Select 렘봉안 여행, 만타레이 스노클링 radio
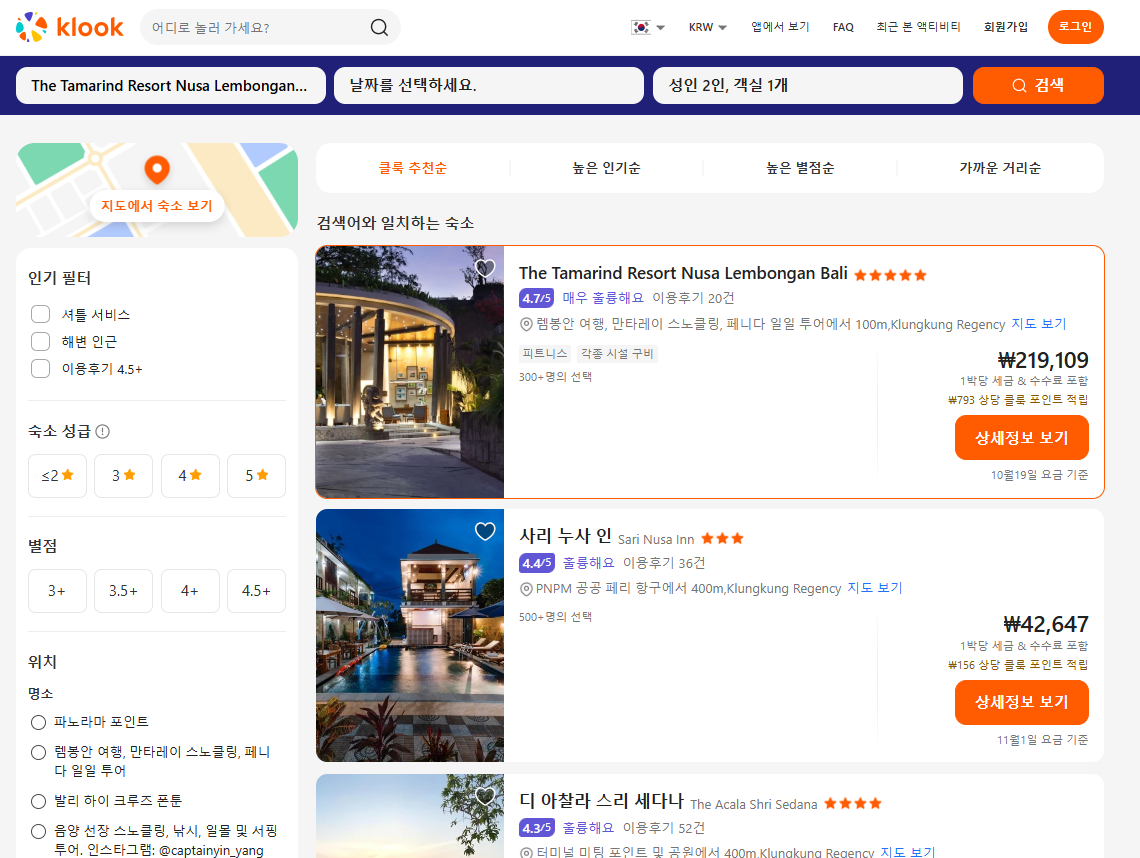This screenshot has width=1140, height=858. pos(39,753)
